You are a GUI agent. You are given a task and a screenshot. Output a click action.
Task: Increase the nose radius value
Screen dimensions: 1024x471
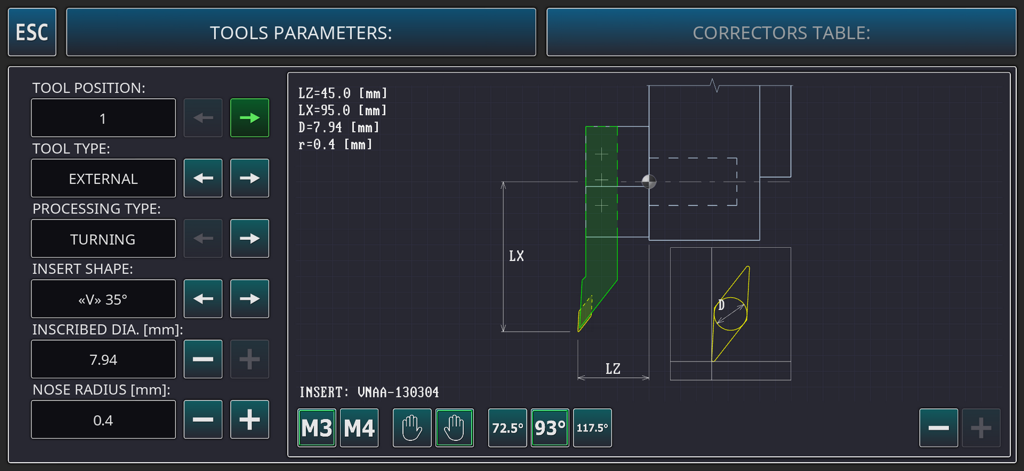pyautogui.click(x=250, y=420)
